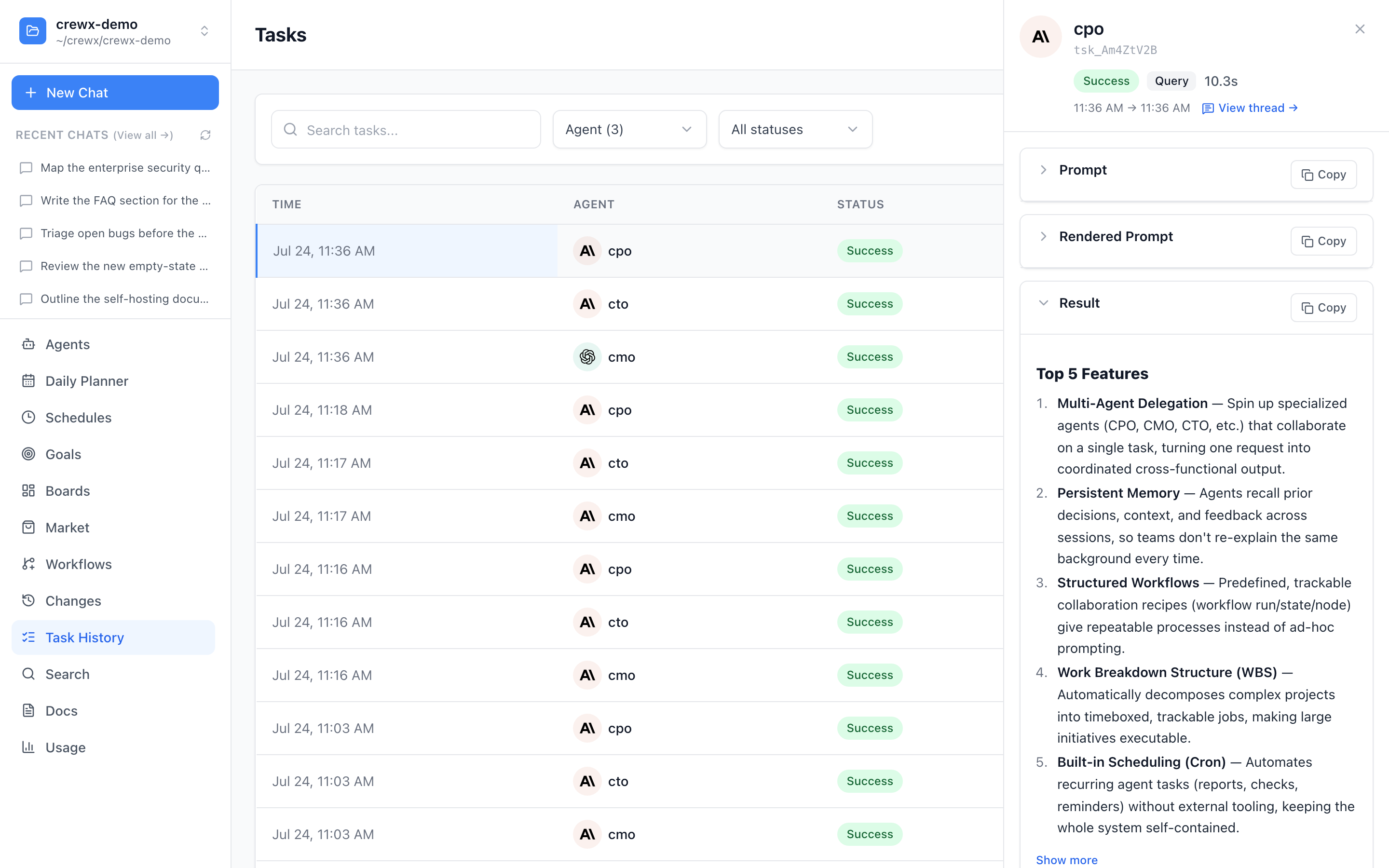Copy the Result content
1389x868 pixels.
[1323, 308]
